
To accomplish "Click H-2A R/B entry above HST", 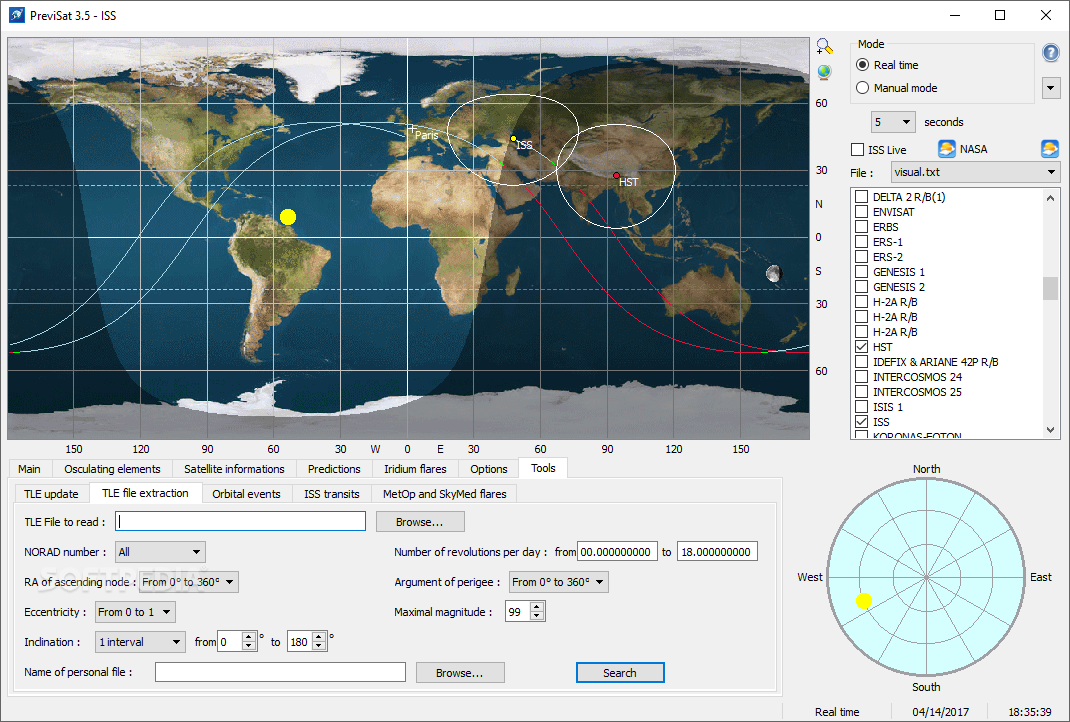I will click(x=895, y=332).
